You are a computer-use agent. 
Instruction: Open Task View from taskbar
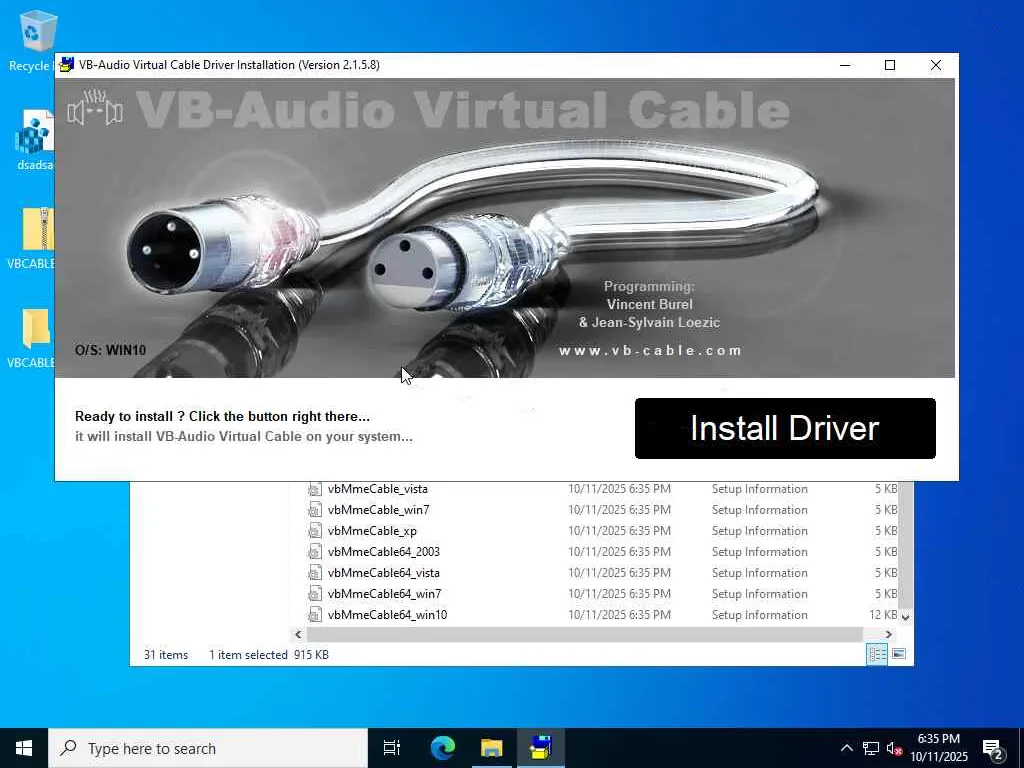click(392, 748)
